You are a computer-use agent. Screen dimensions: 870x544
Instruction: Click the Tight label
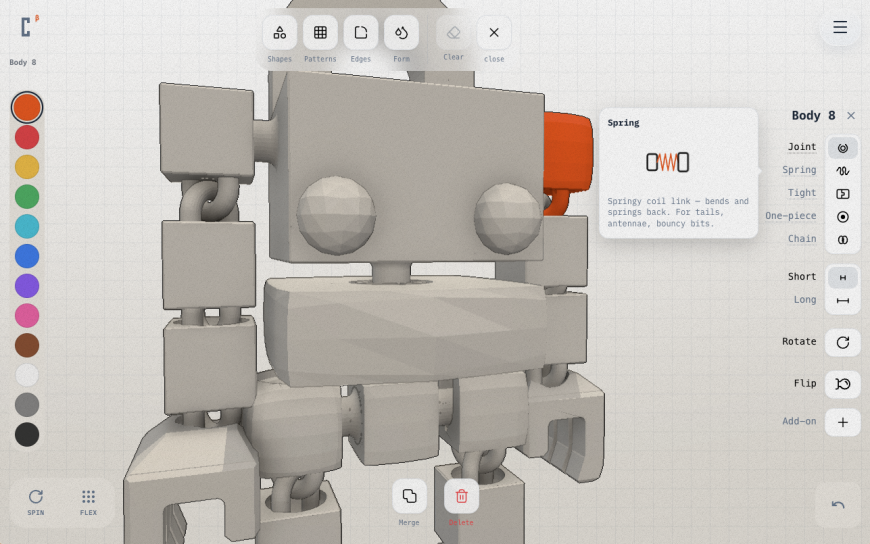tap(802, 193)
